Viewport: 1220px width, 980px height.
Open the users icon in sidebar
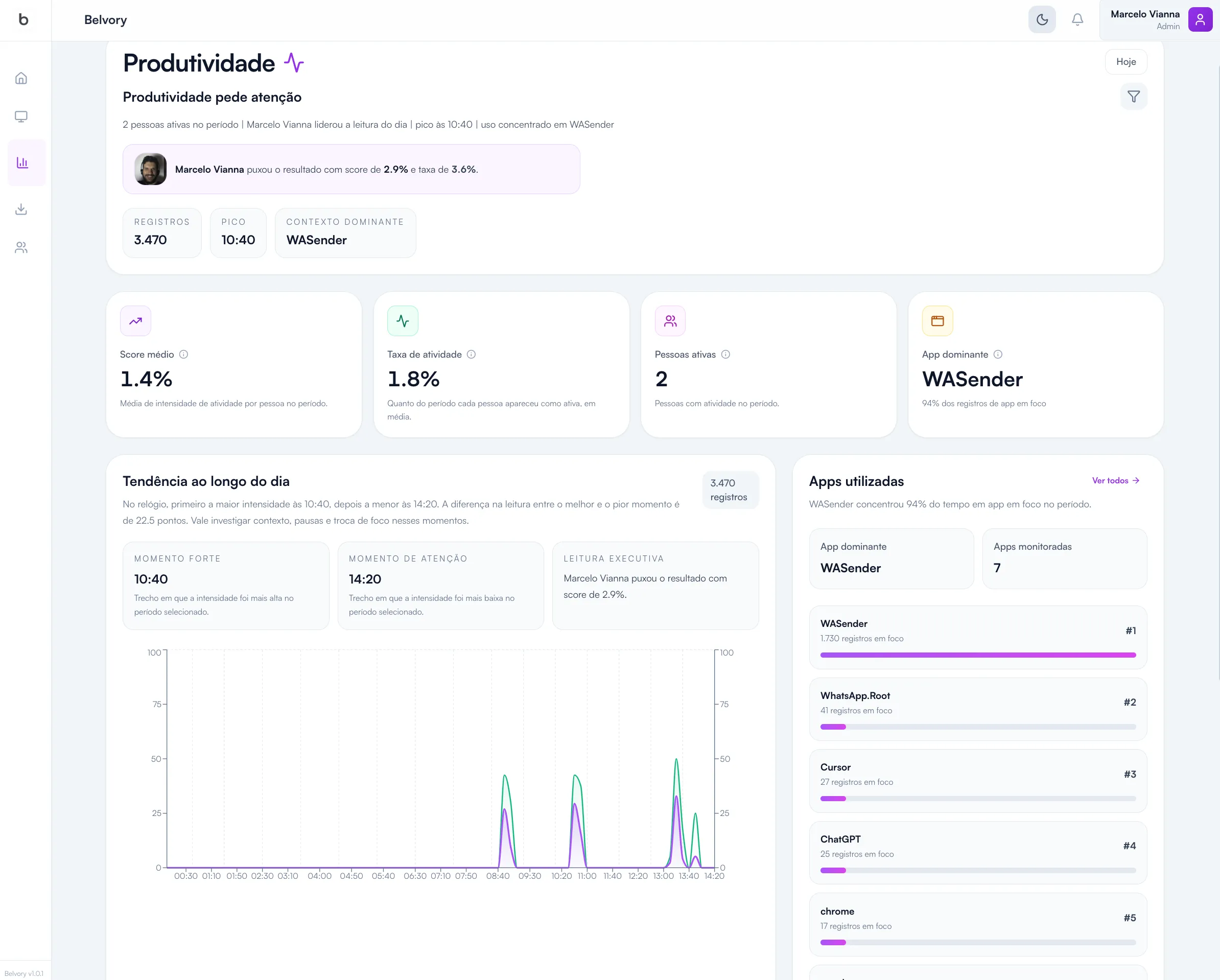pos(21,247)
